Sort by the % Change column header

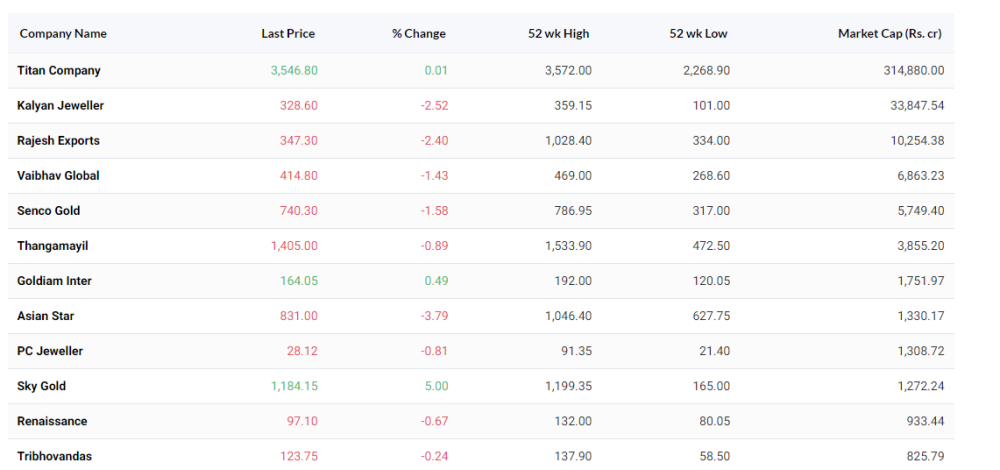pyautogui.click(x=419, y=34)
